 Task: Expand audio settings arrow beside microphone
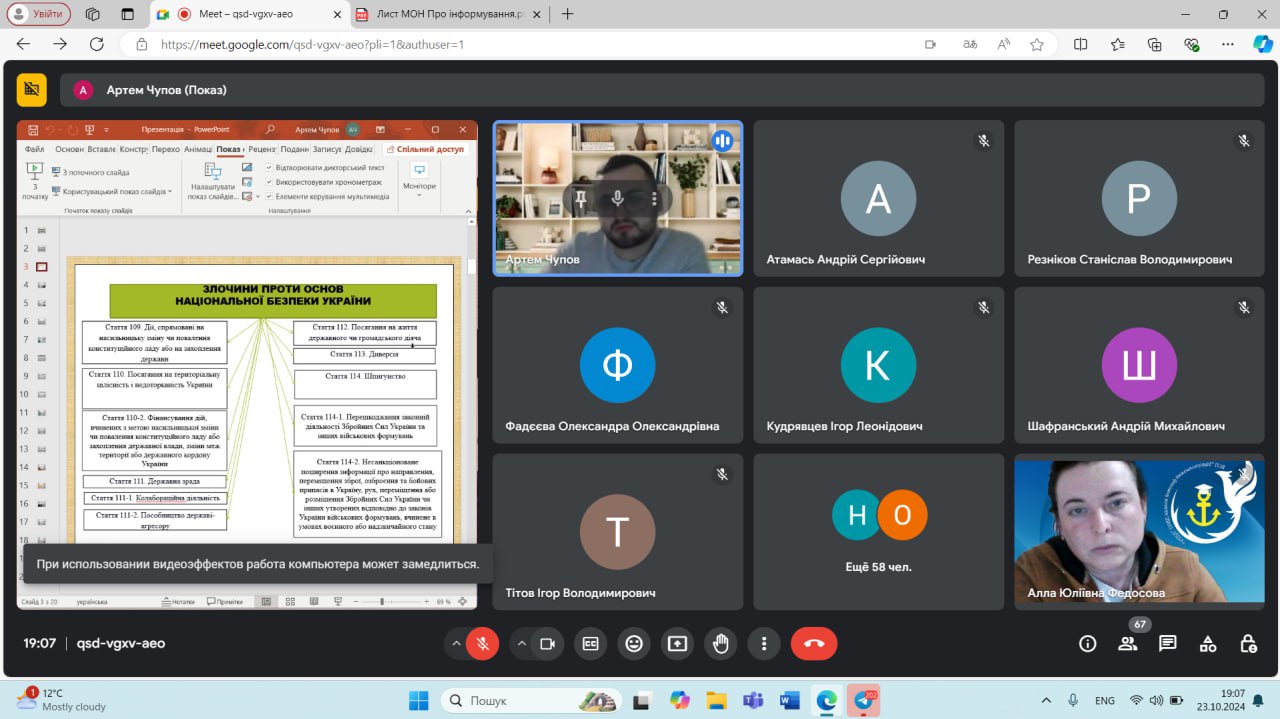[x=456, y=644]
